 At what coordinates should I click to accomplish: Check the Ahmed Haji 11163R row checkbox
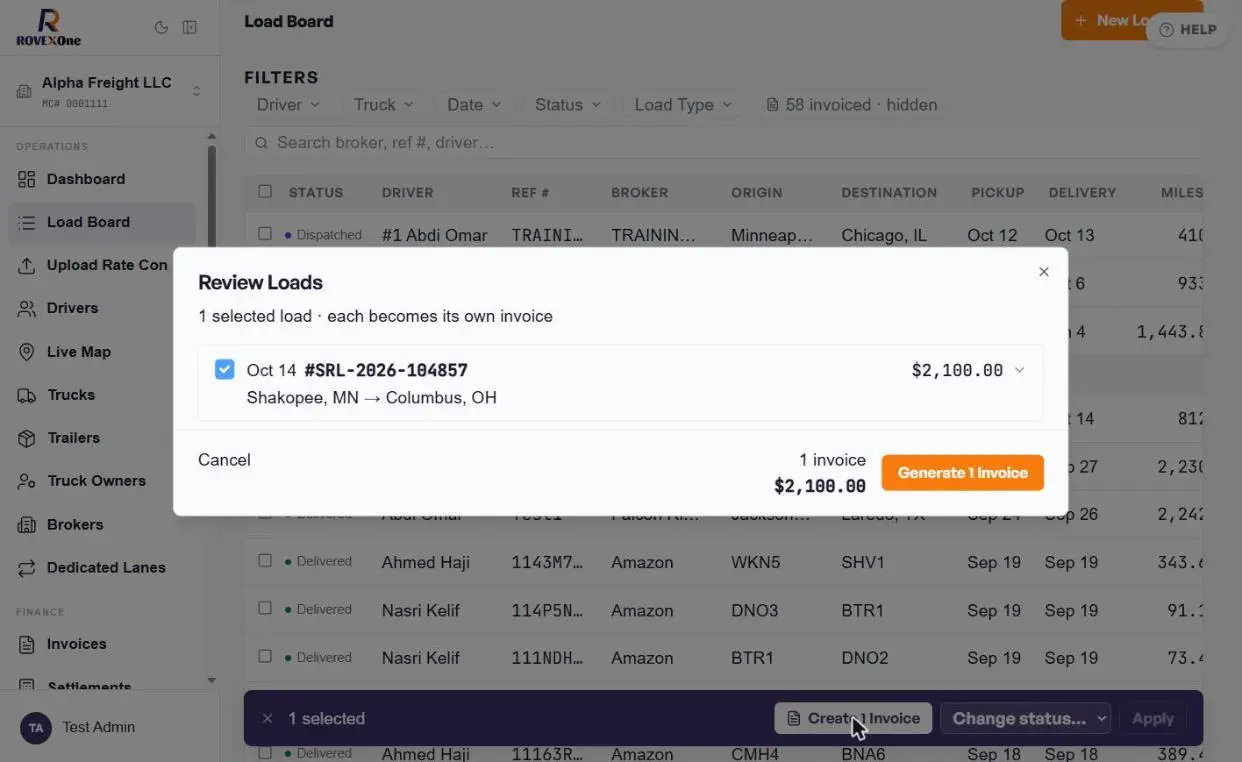[265, 752]
